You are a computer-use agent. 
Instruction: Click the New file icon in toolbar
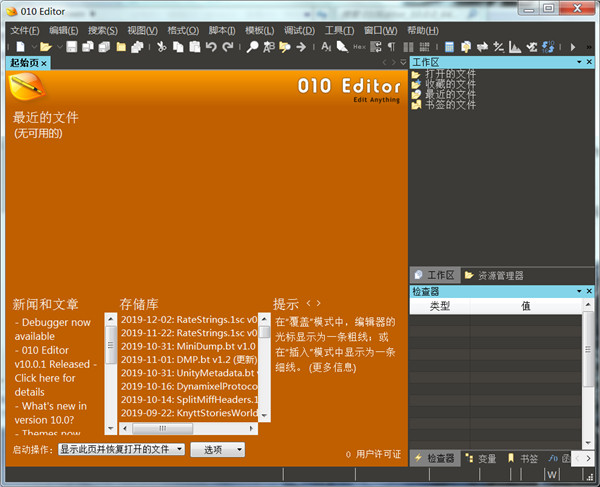point(19,47)
